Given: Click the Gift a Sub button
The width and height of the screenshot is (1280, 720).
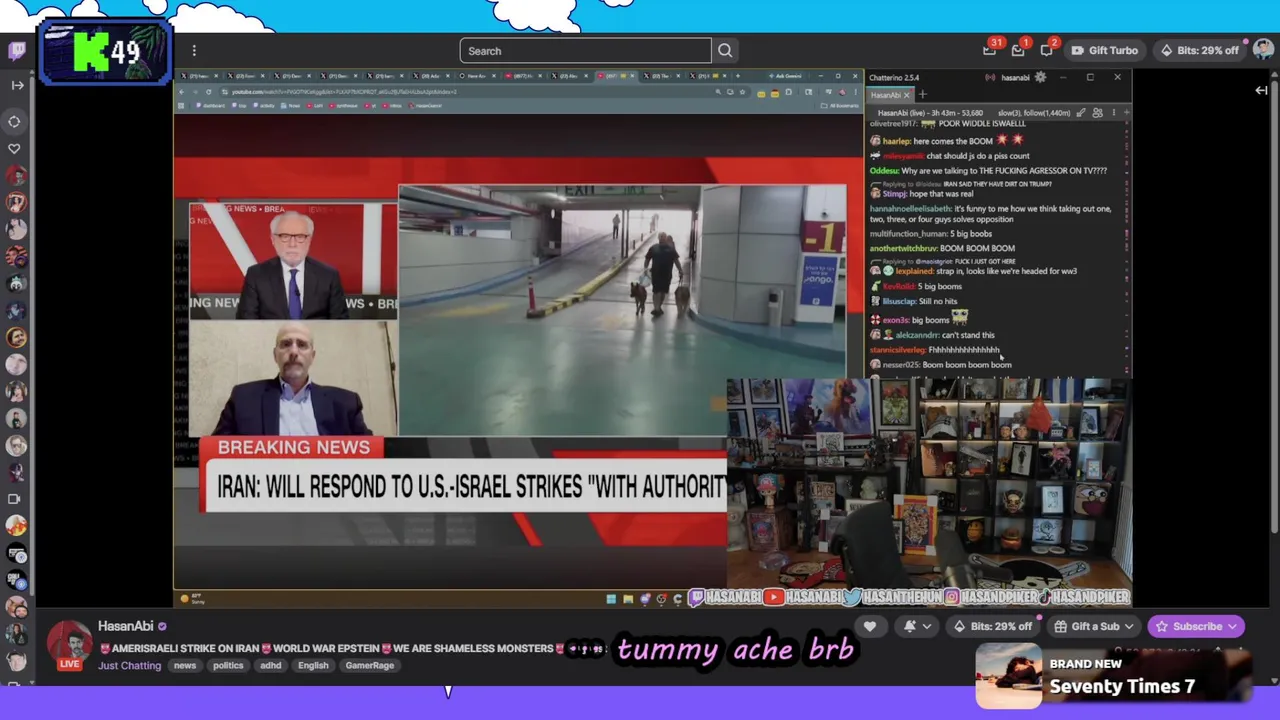Looking at the screenshot, I should tap(1094, 627).
